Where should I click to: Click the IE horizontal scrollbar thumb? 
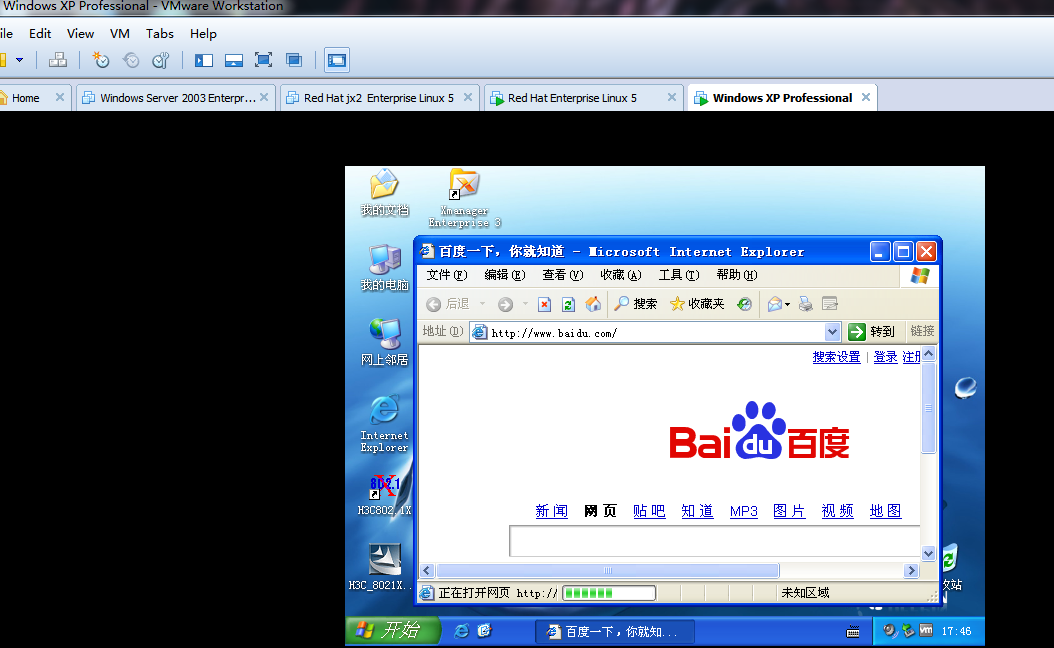point(608,571)
